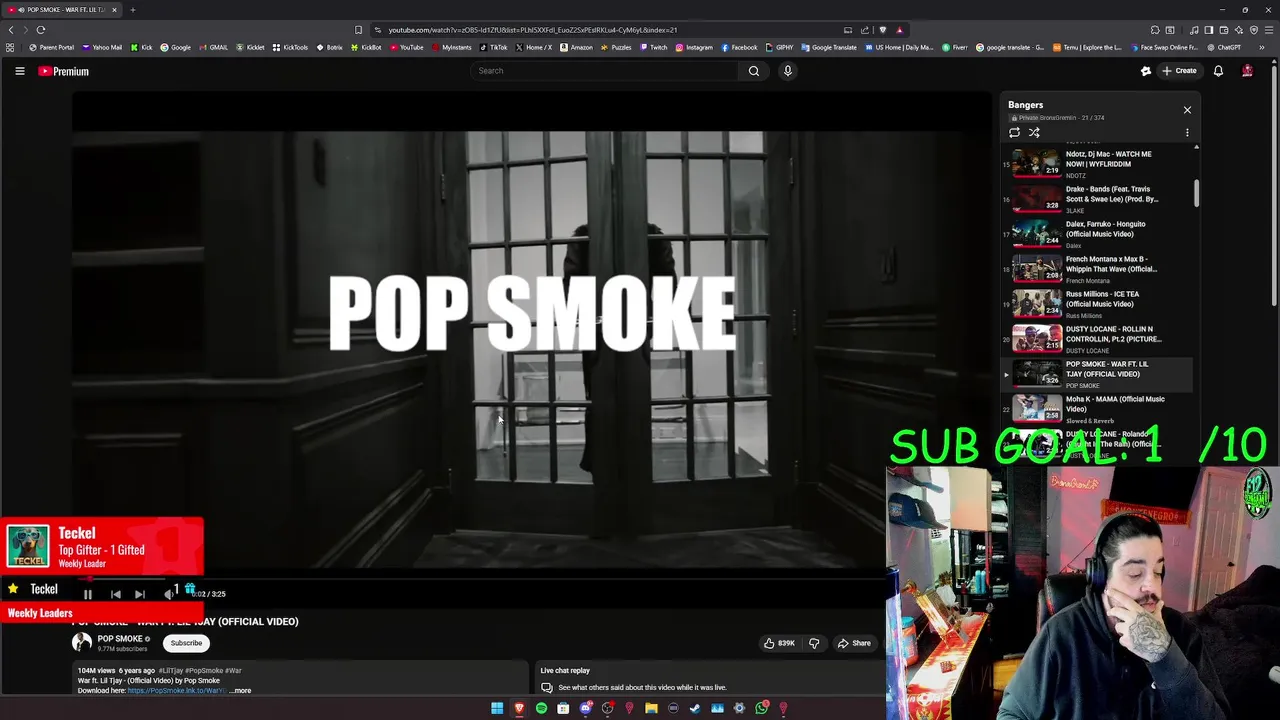Viewport: 1280px width, 720px height.
Task: Bookmark this page icon in address bar
Action: click(358, 30)
